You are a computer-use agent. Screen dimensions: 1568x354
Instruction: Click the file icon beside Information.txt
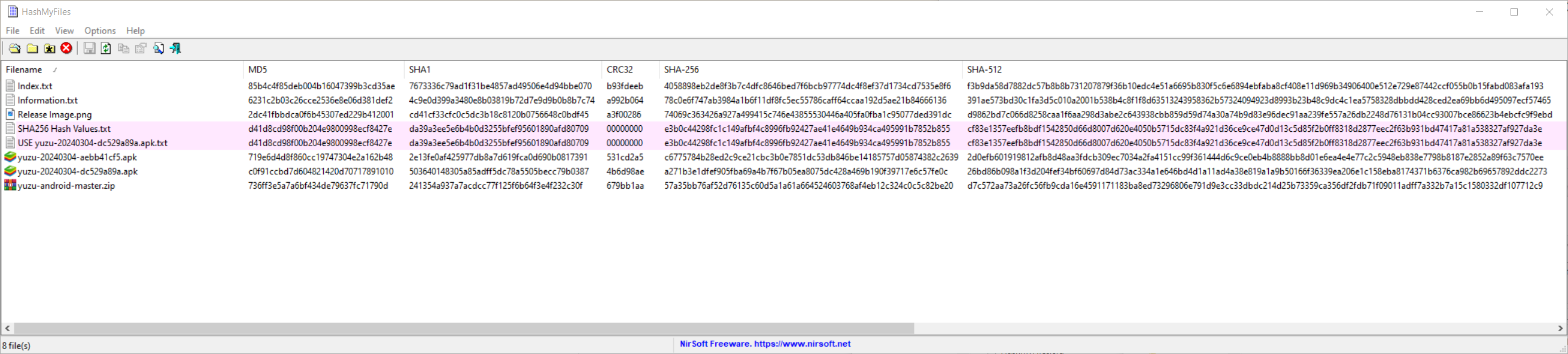10,100
